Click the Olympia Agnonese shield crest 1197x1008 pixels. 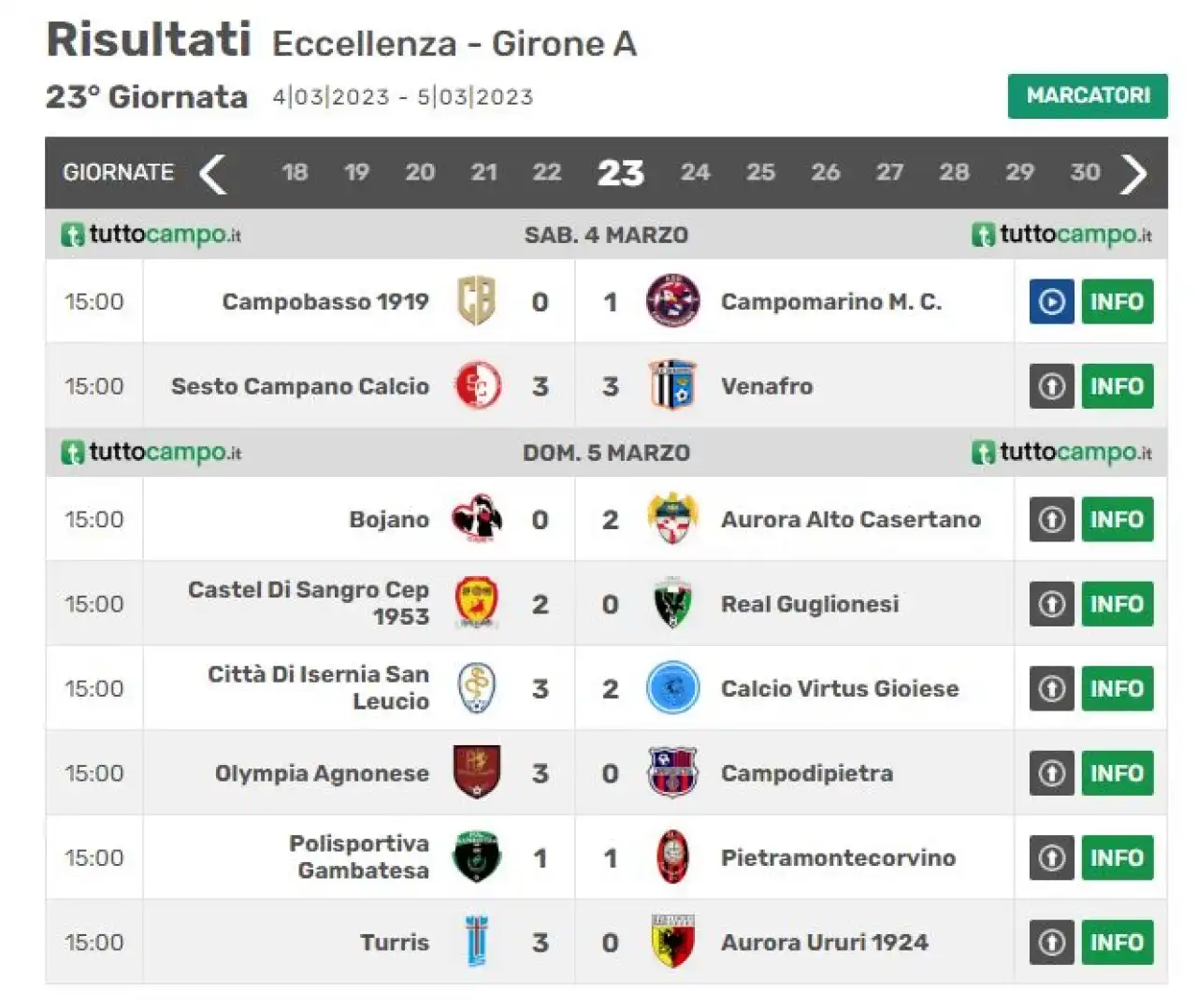[476, 772]
